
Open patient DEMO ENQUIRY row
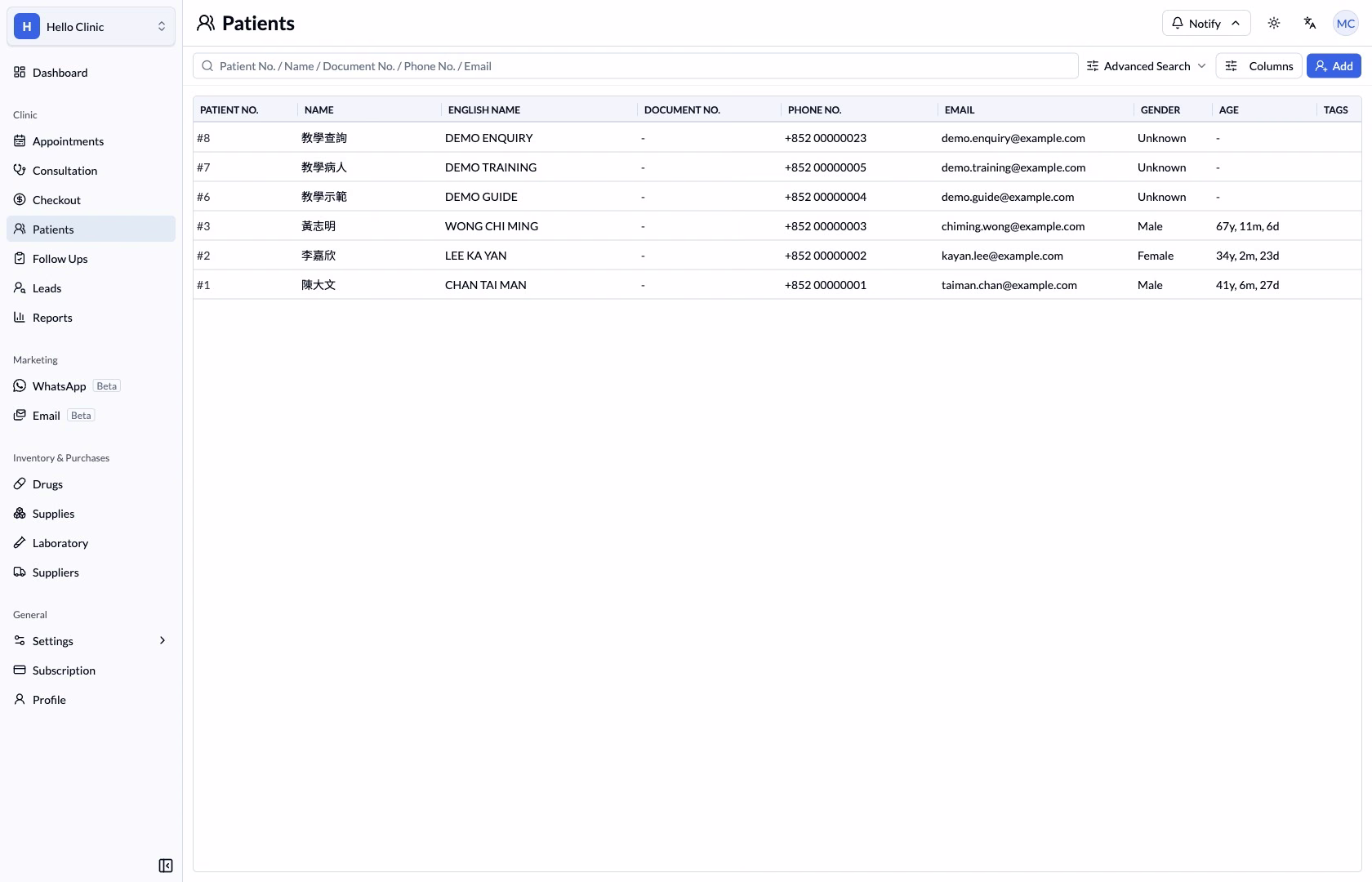(777, 137)
